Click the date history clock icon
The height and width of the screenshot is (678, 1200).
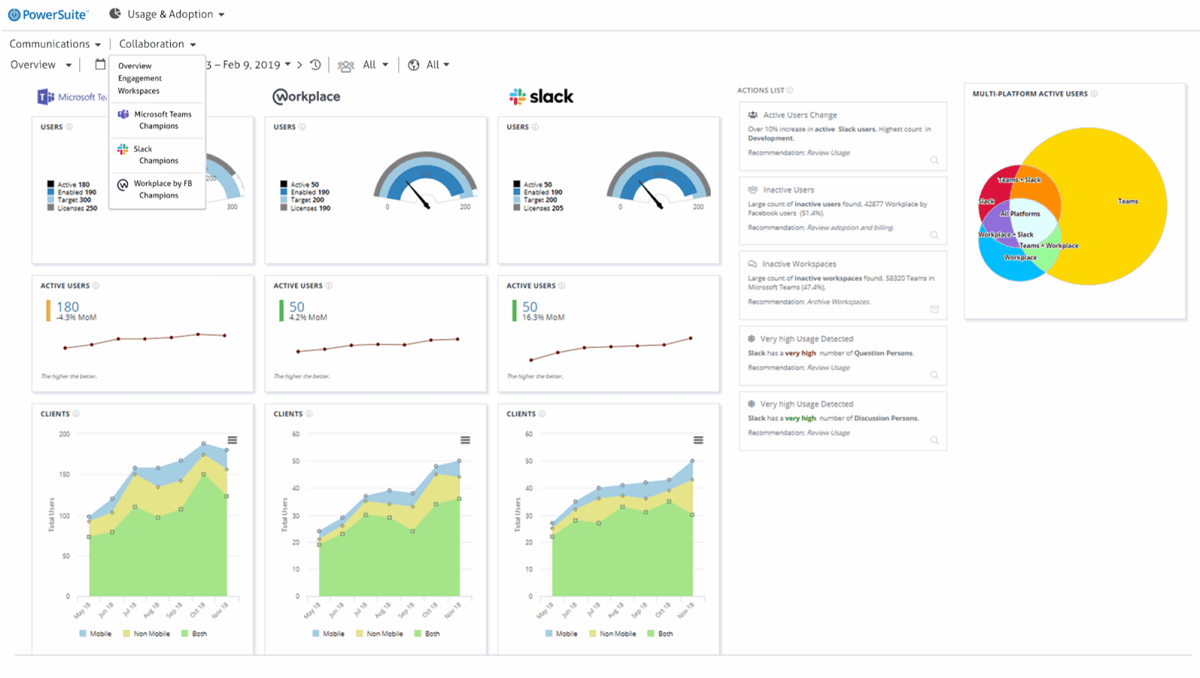pyautogui.click(x=315, y=65)
